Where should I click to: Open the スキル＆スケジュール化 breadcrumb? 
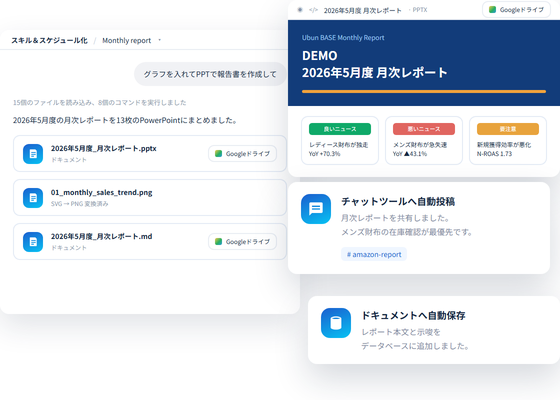tap(49, 40)
